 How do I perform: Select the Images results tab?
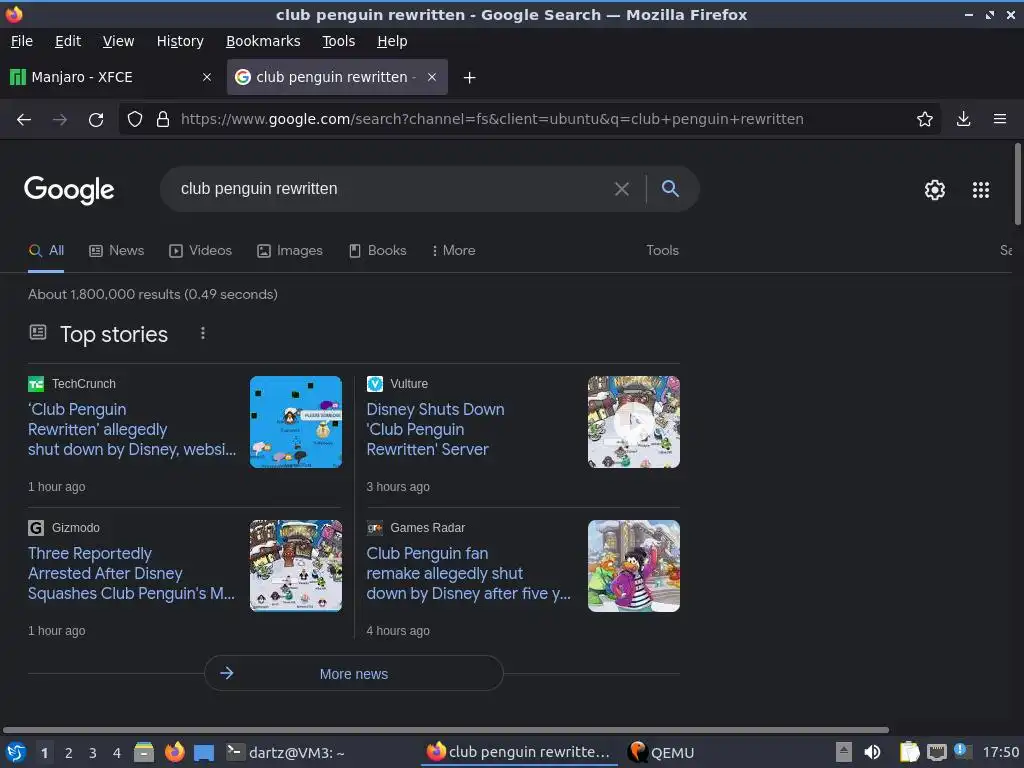(x=290, y=251)
